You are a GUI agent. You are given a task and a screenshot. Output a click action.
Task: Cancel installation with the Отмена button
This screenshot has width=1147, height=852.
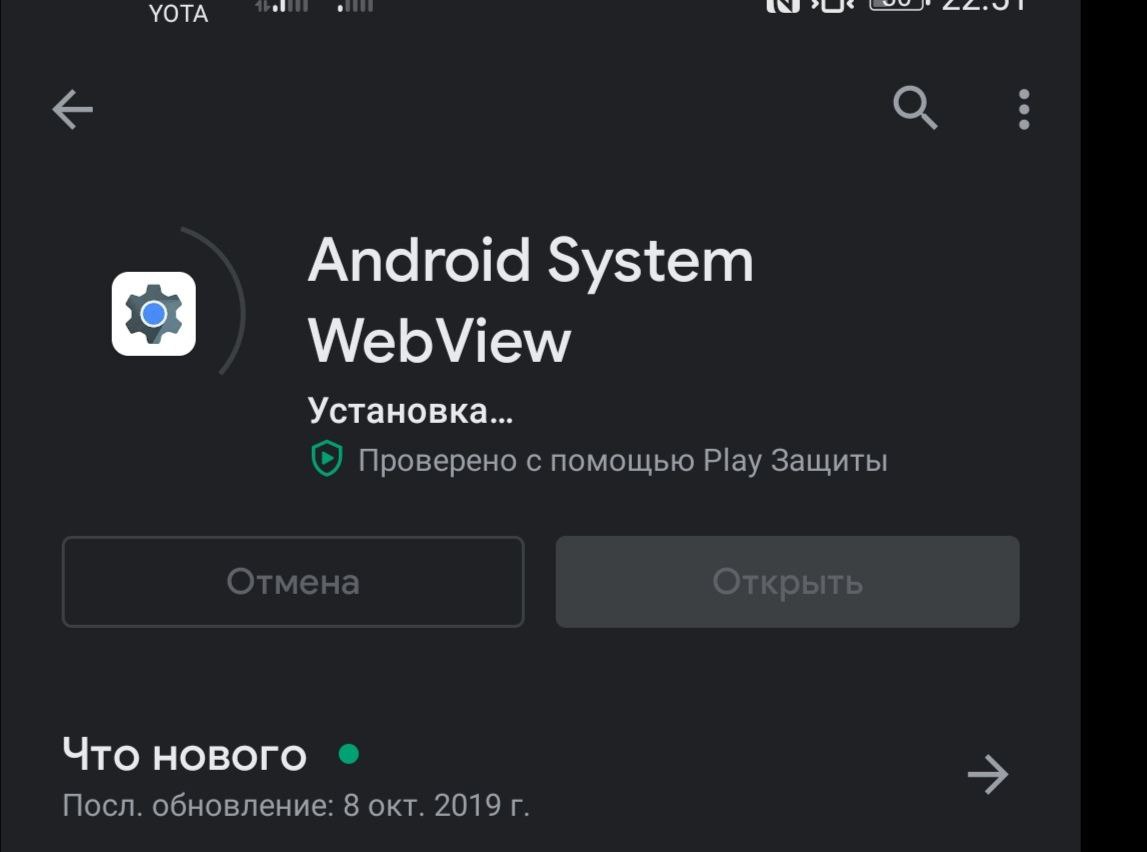tap(293, 582)
